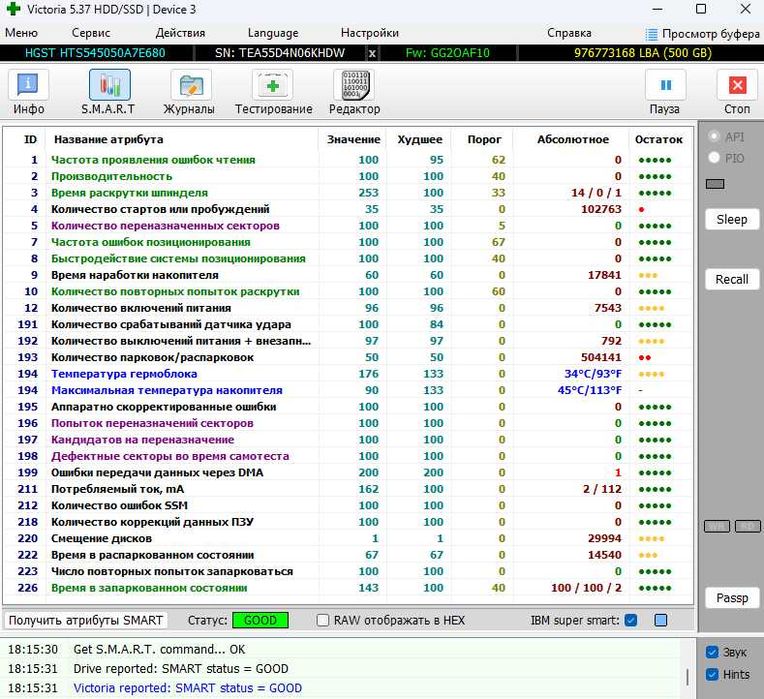Click the Худшее column header
Image resolution: width=764 pixels, height=699 pixels.
click(420, 139)
